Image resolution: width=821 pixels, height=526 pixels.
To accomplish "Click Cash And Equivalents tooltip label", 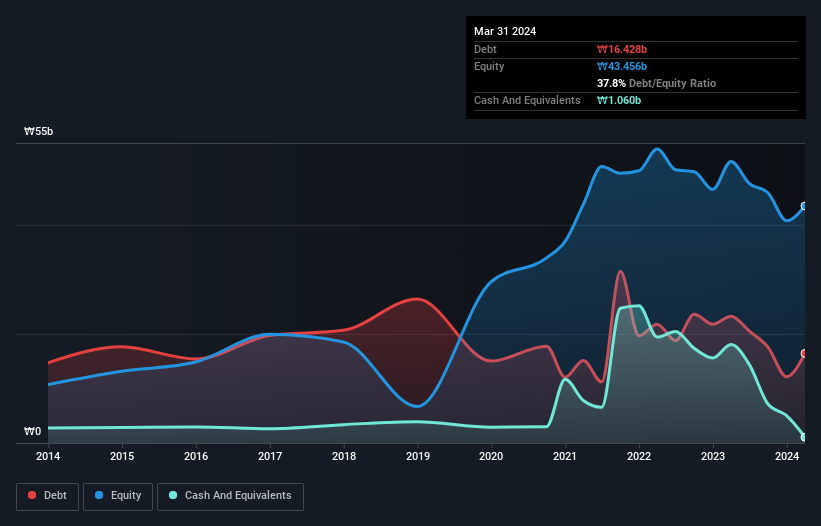I will (x=527, y=100).
